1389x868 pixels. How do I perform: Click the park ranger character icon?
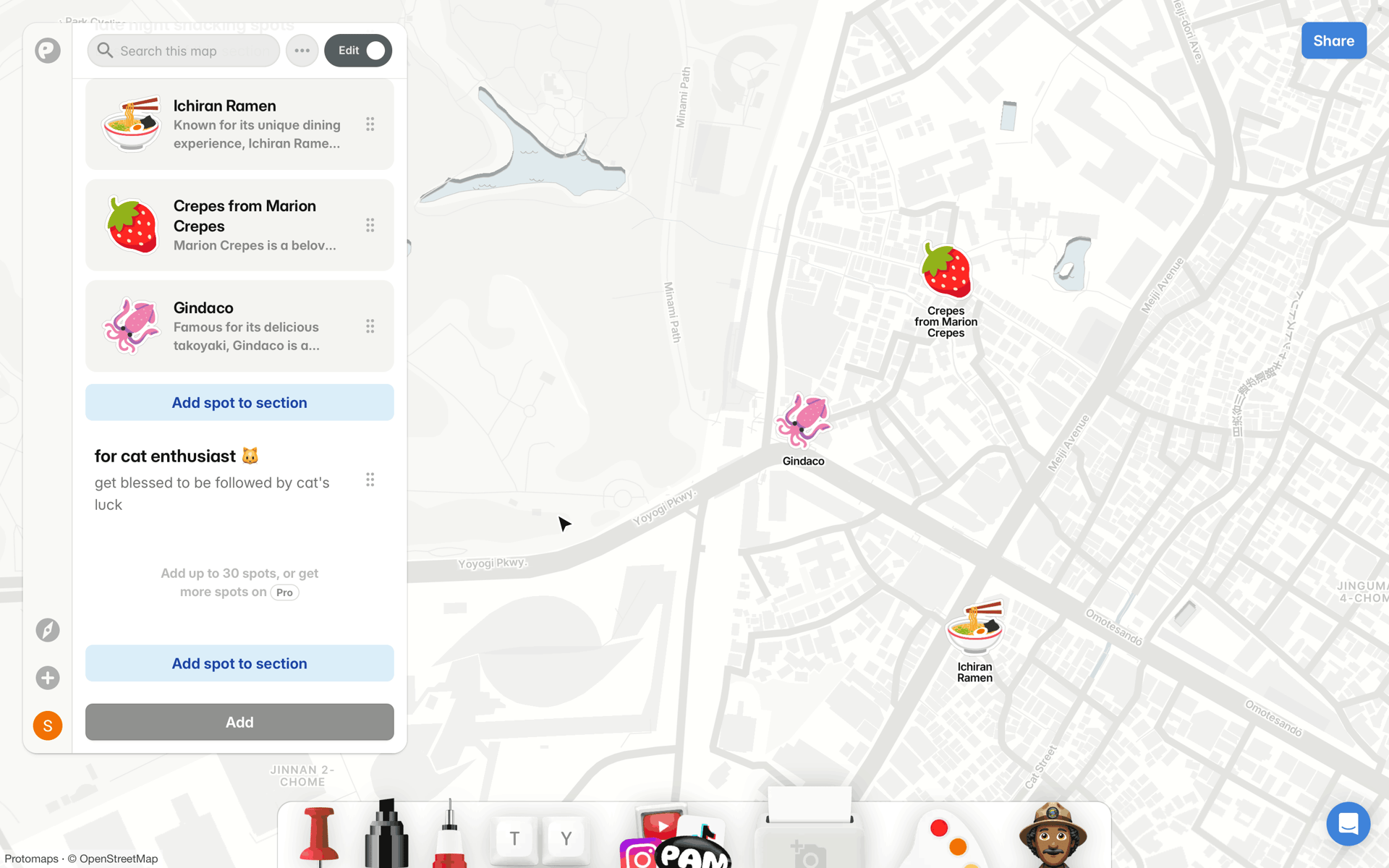tap(1053, 835)
